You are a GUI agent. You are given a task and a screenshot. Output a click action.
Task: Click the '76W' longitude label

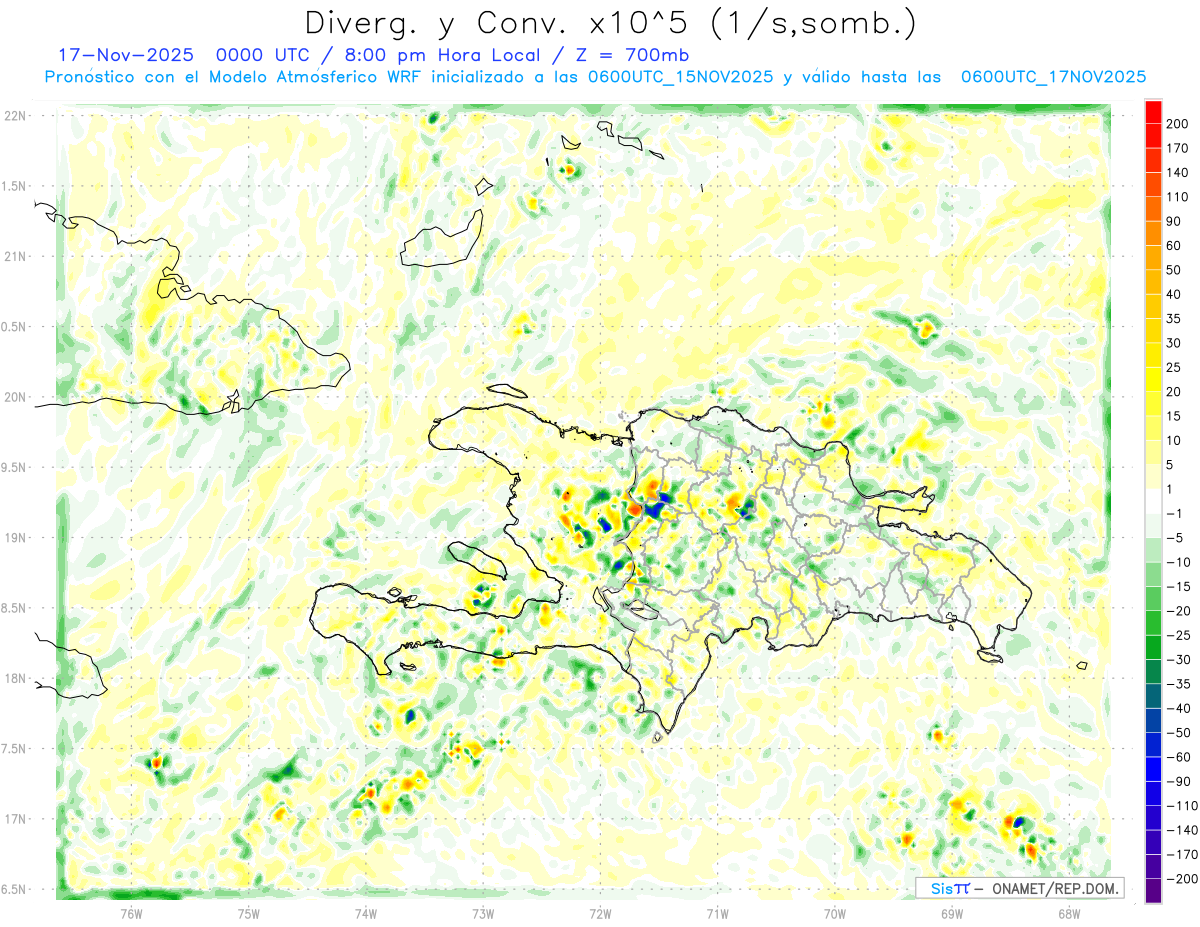click(132, 913)
